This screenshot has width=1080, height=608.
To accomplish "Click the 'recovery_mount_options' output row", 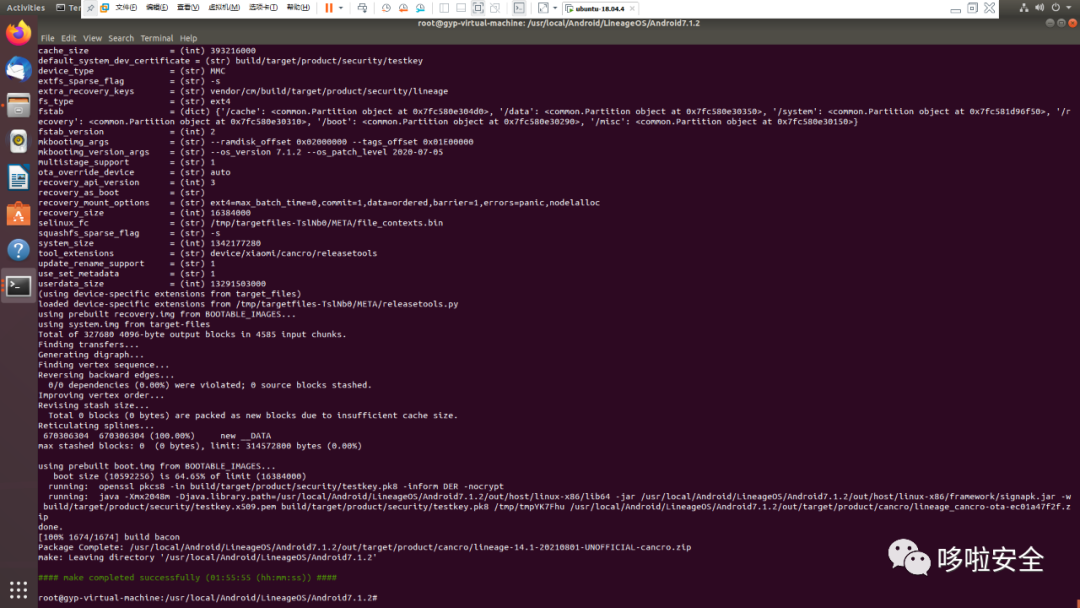I will click(x=319, y=202).
